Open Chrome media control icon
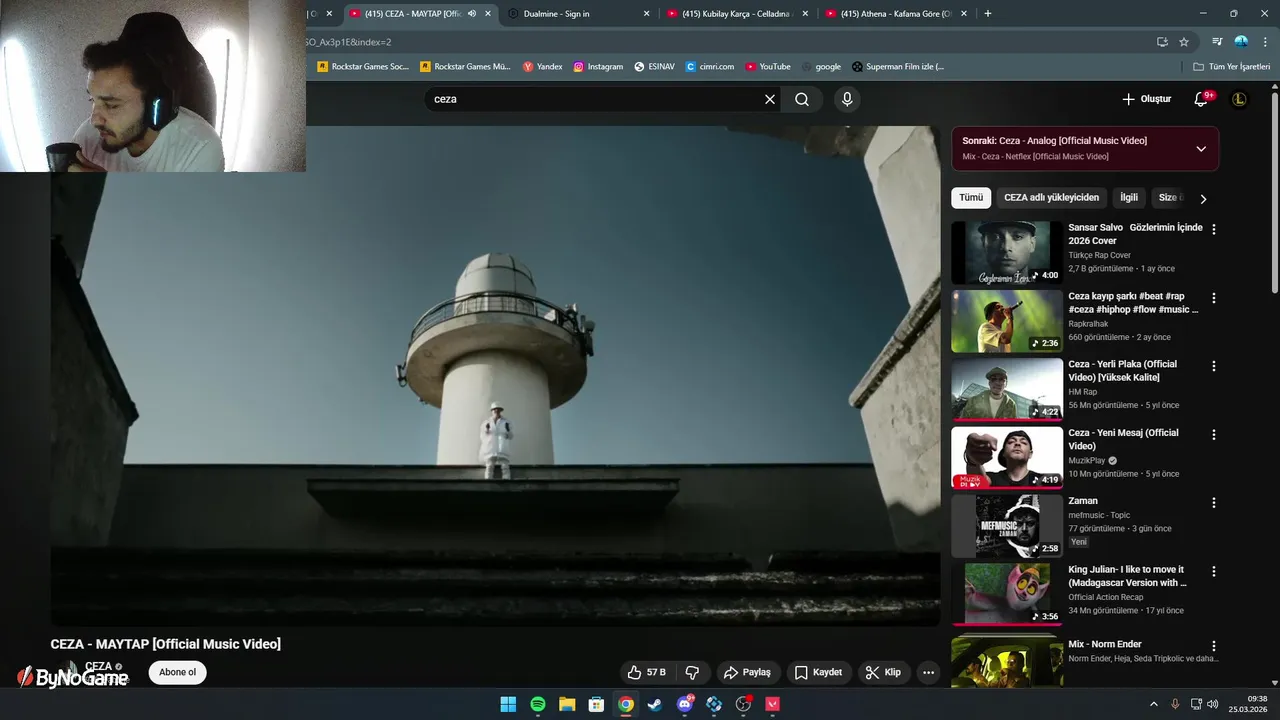 1217,42
